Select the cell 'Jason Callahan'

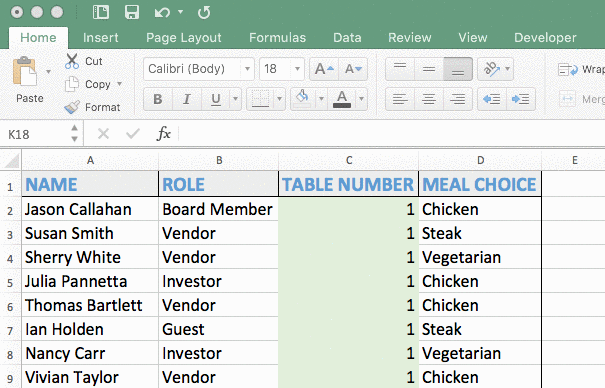click(x=90, y=209)
